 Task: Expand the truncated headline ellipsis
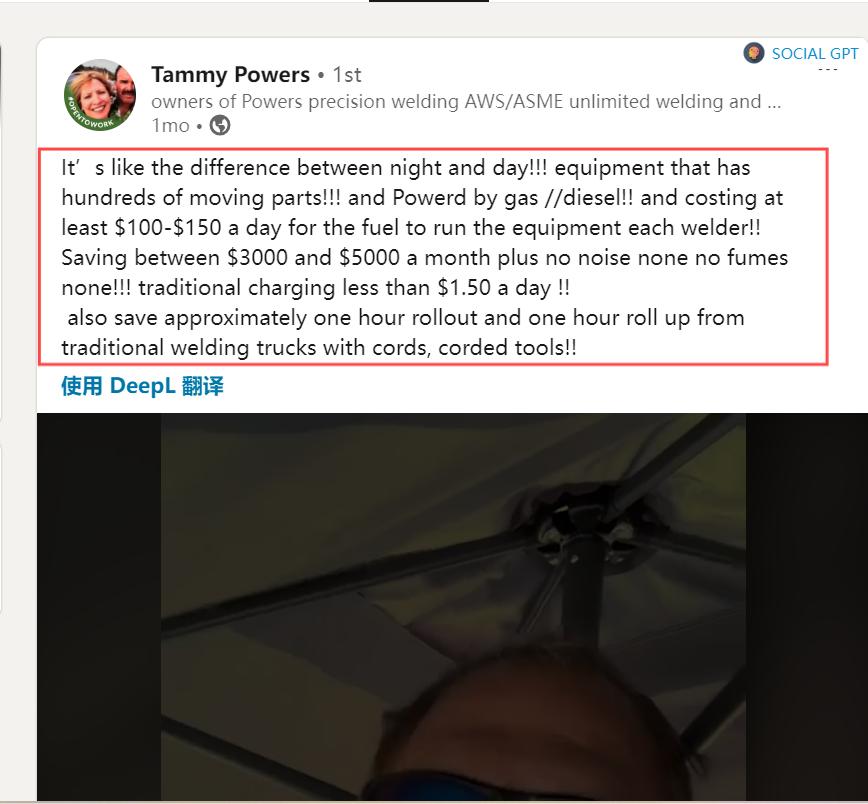774,102
